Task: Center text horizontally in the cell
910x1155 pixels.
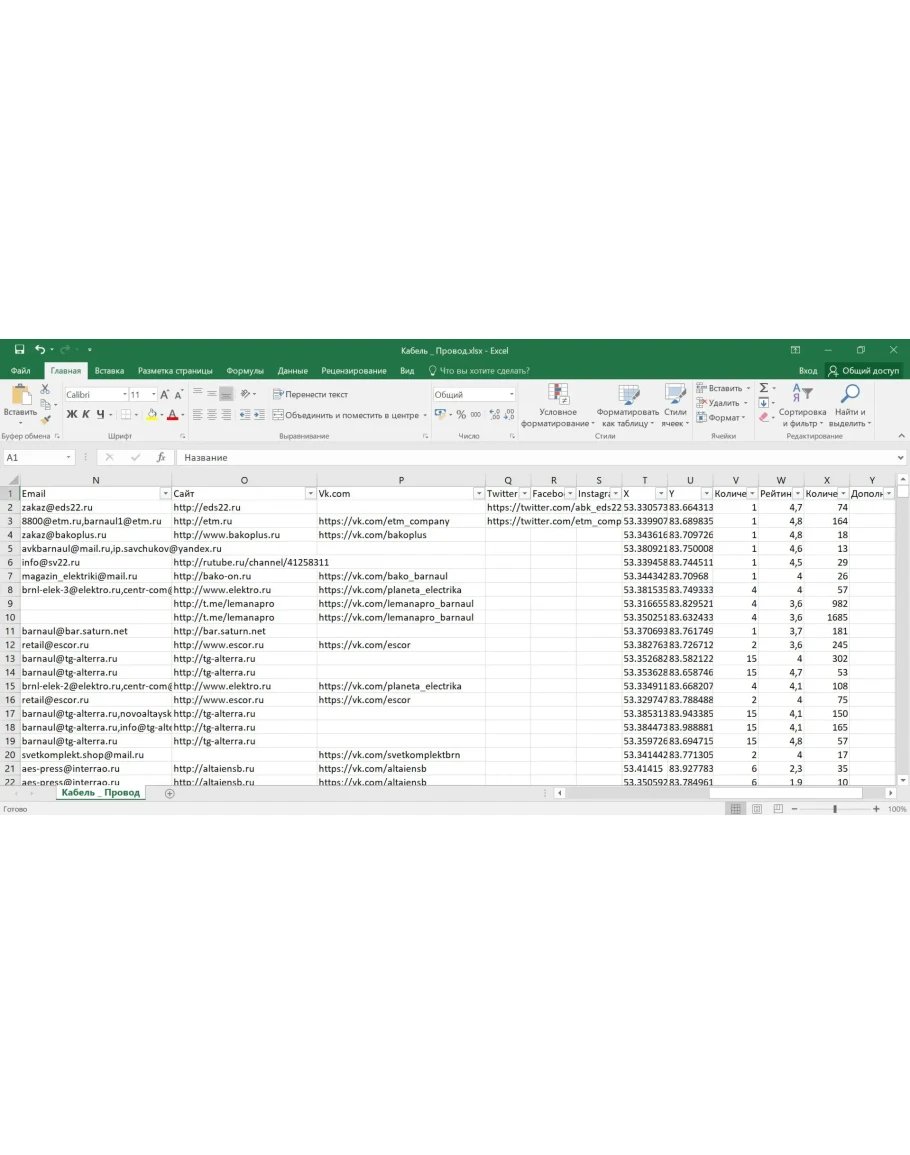Action: (211, 415)
